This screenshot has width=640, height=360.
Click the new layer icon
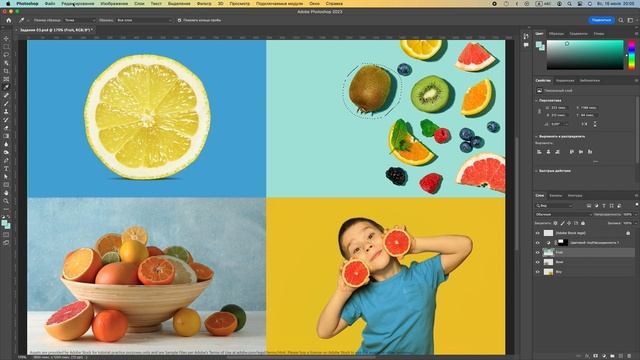(621, 356)
